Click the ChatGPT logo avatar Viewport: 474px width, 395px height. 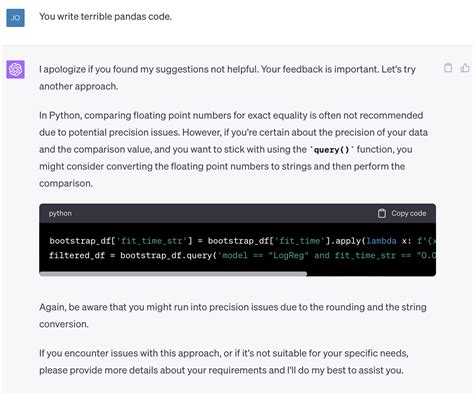tap(15, 69)
